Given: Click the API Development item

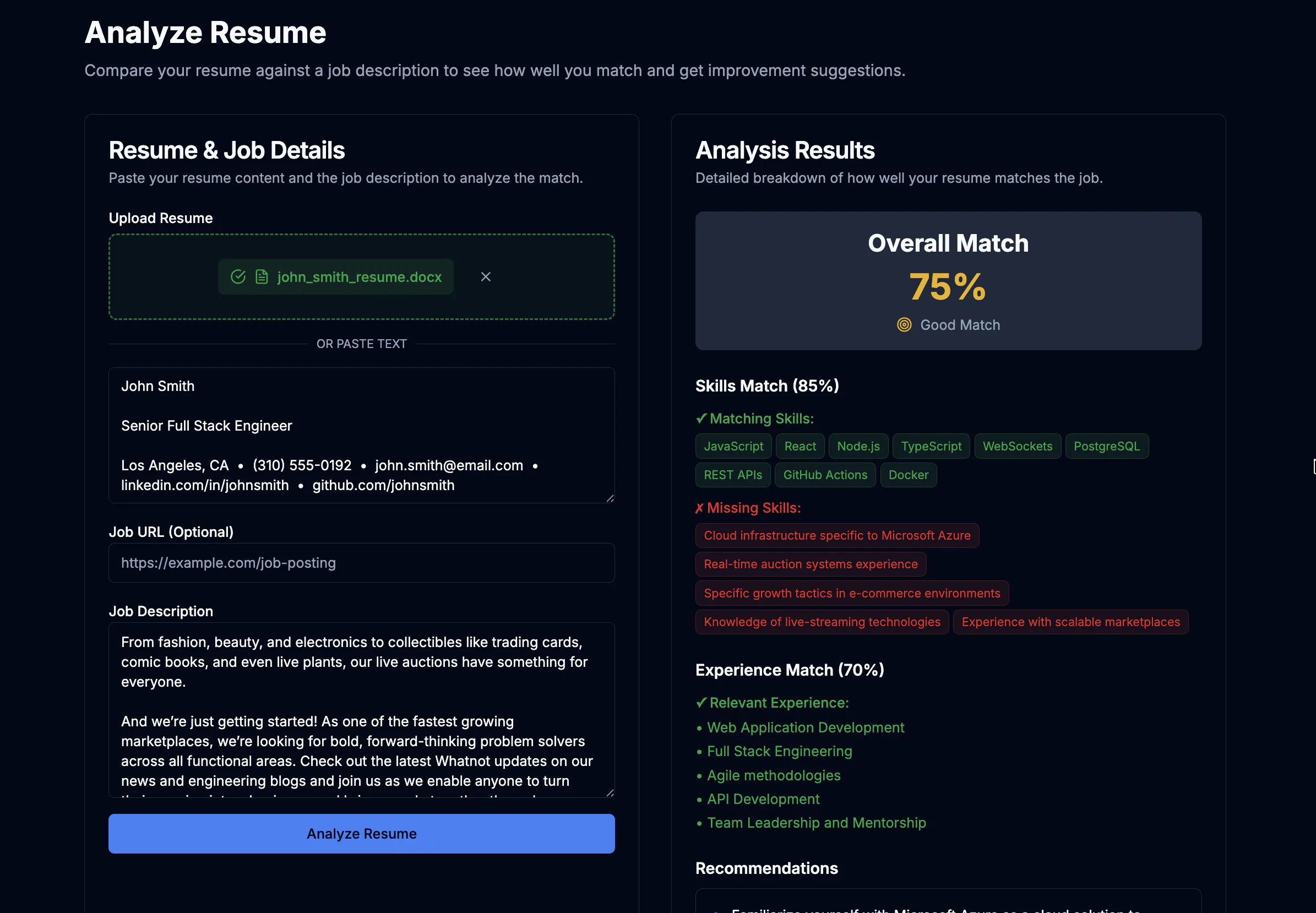Looking at the screenshot, I should pos(763,799).
